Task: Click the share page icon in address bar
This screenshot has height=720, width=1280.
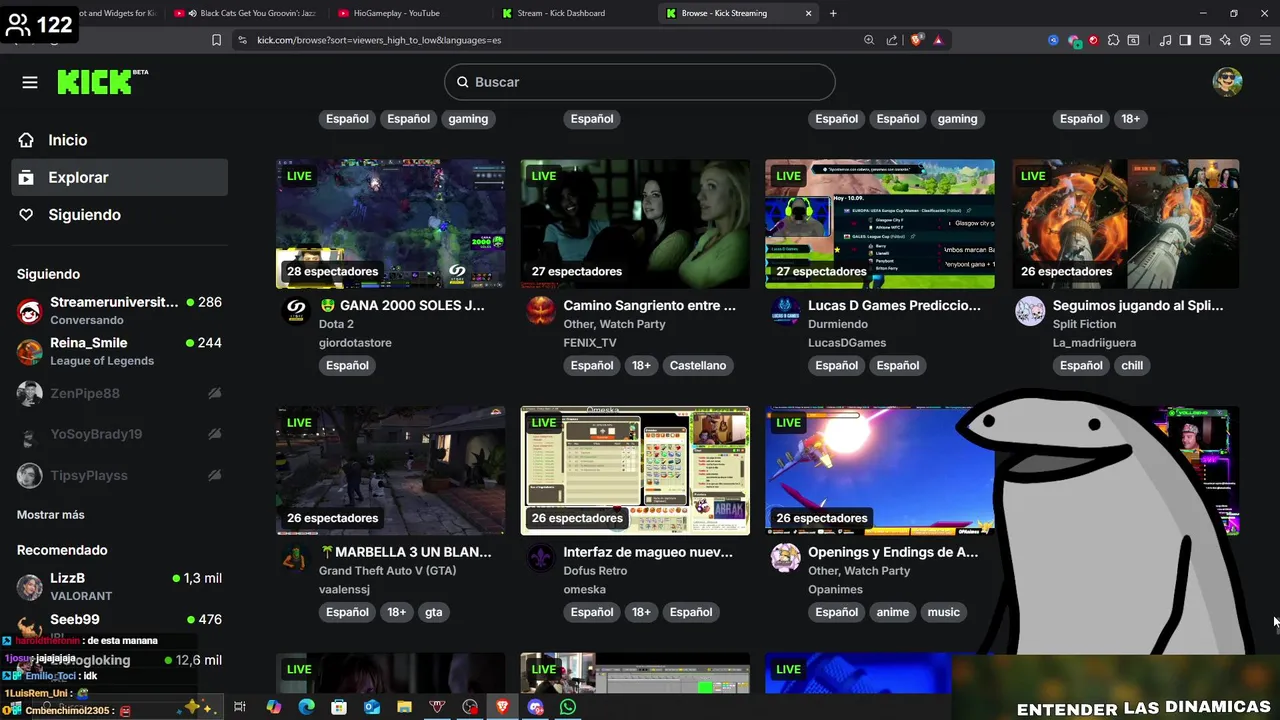Action: pos(892,40)
